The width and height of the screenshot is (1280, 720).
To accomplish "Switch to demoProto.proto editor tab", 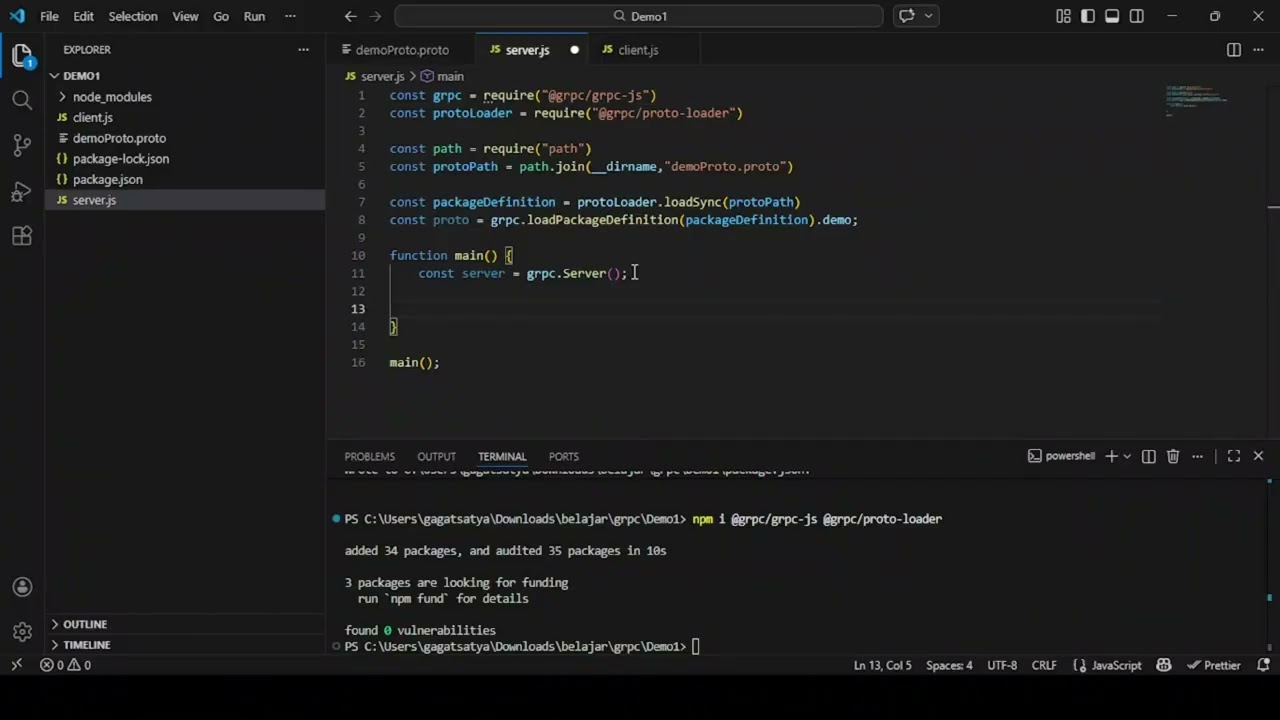I will click(402, 50).
